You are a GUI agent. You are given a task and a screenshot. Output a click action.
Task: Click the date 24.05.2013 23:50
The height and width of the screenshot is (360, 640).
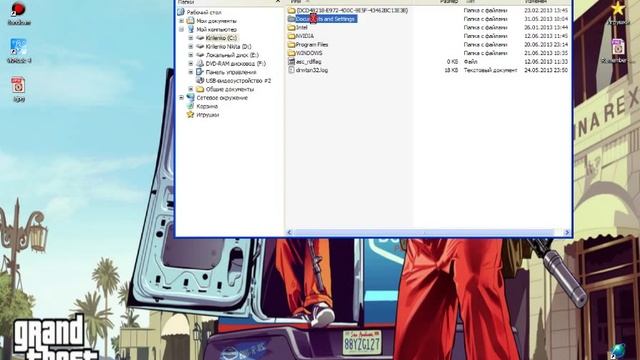coord(546,70)
